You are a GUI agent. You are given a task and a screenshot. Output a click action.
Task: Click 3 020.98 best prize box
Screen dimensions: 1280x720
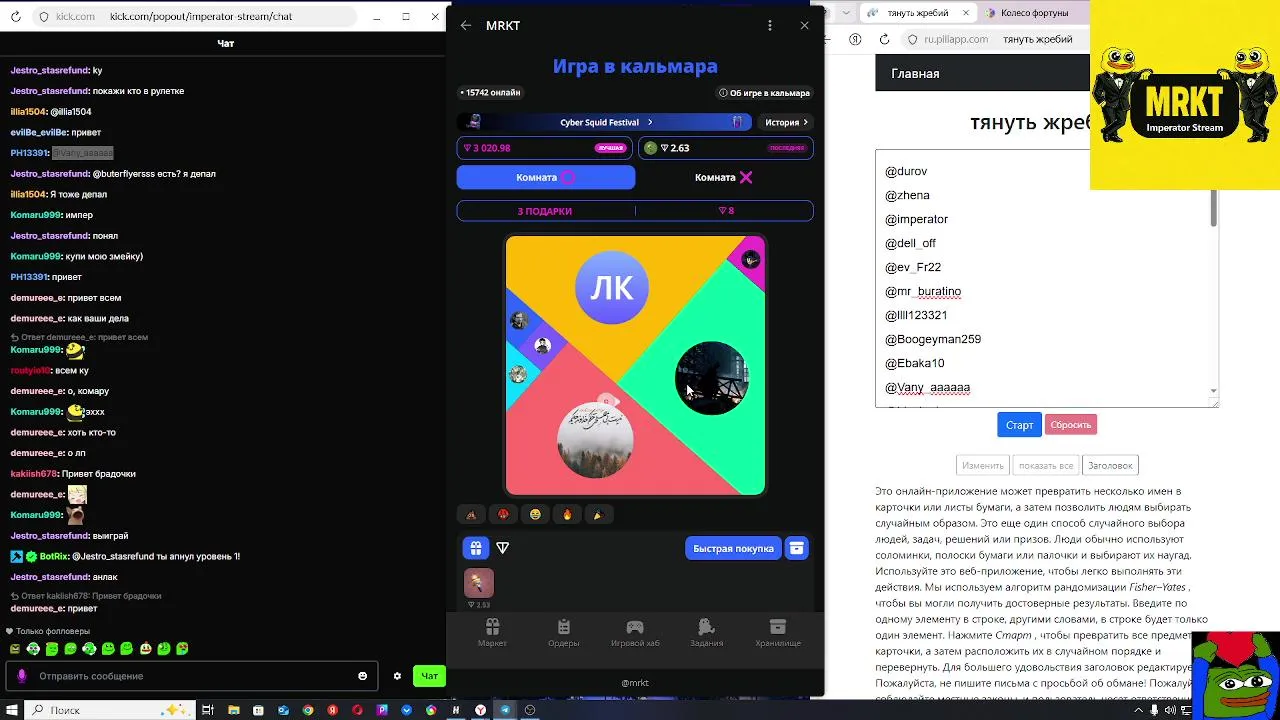[x=544, y=148]
